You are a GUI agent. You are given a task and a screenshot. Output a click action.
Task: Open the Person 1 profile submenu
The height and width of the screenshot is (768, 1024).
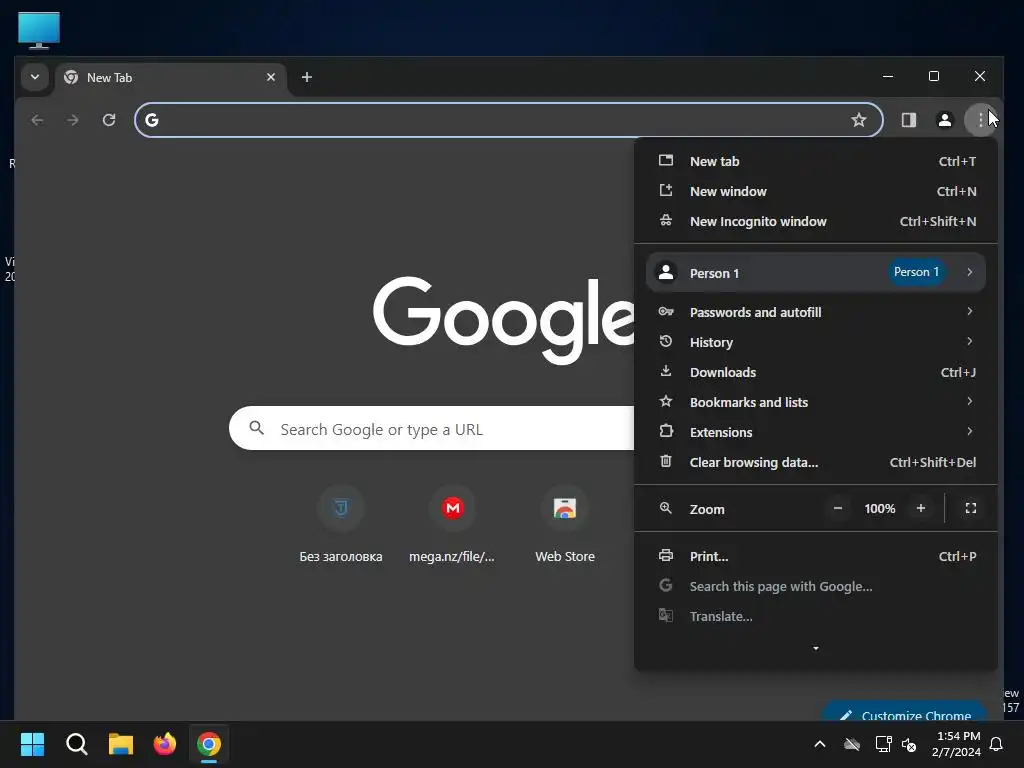816,272
